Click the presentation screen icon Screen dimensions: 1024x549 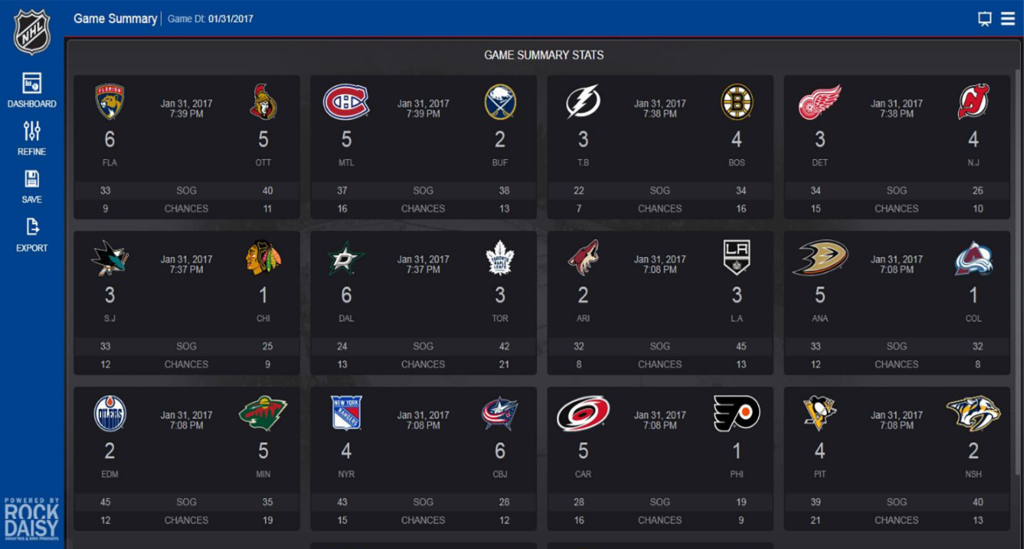click(984, 19)
